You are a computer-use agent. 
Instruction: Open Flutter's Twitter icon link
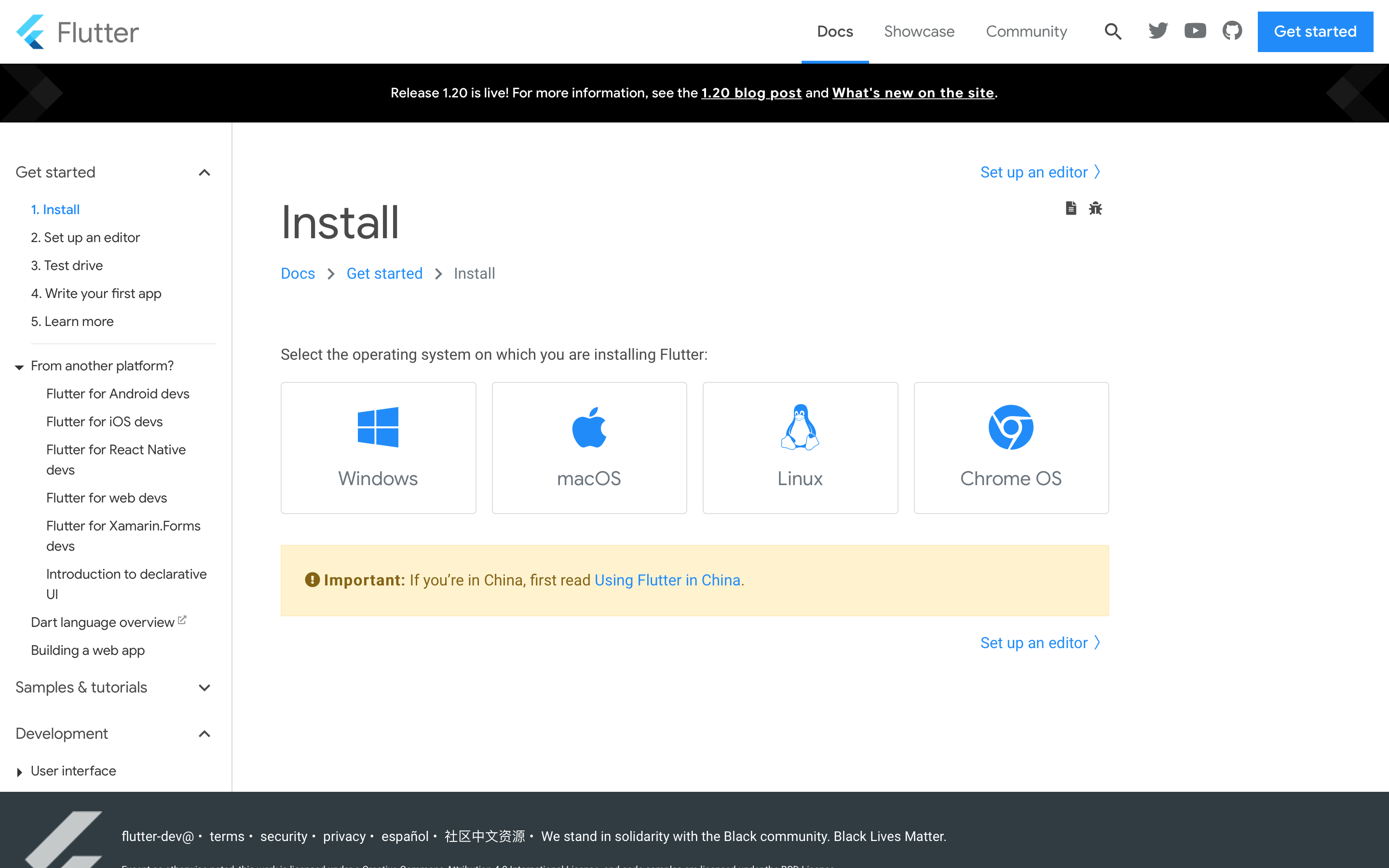pos(1158,31)
